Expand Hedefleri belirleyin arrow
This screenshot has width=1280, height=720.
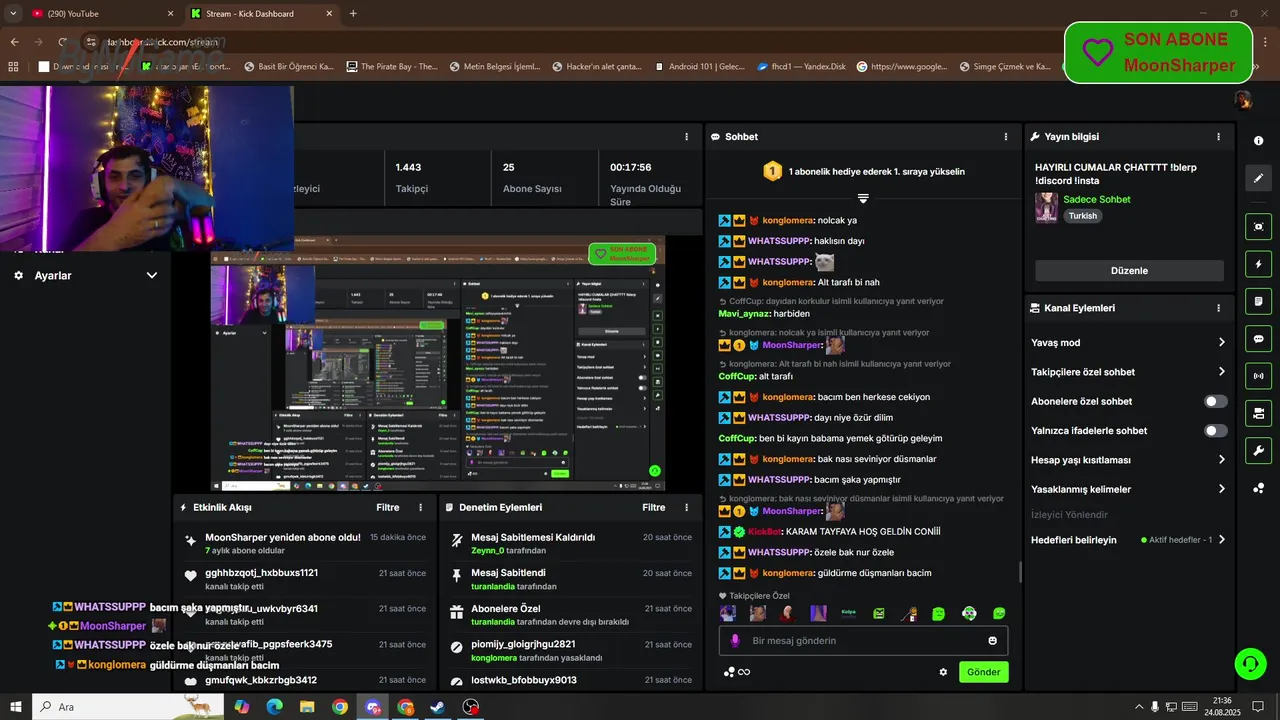click(x=1221, y=540)
